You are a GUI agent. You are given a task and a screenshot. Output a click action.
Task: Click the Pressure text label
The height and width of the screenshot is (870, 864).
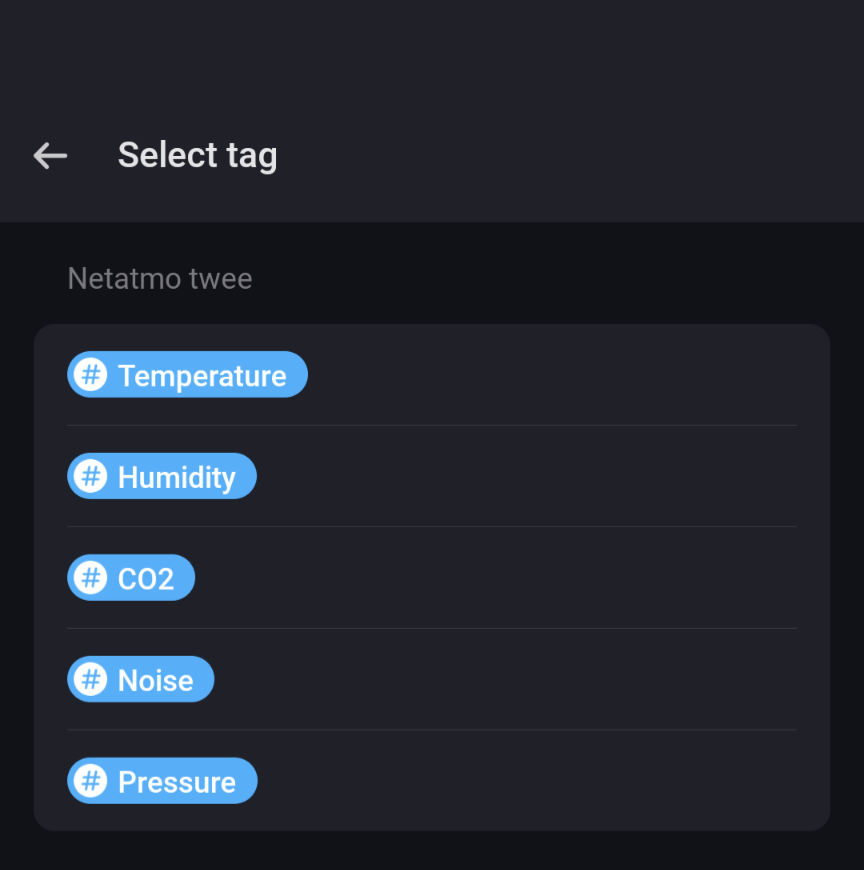click(x=177, y=782)
